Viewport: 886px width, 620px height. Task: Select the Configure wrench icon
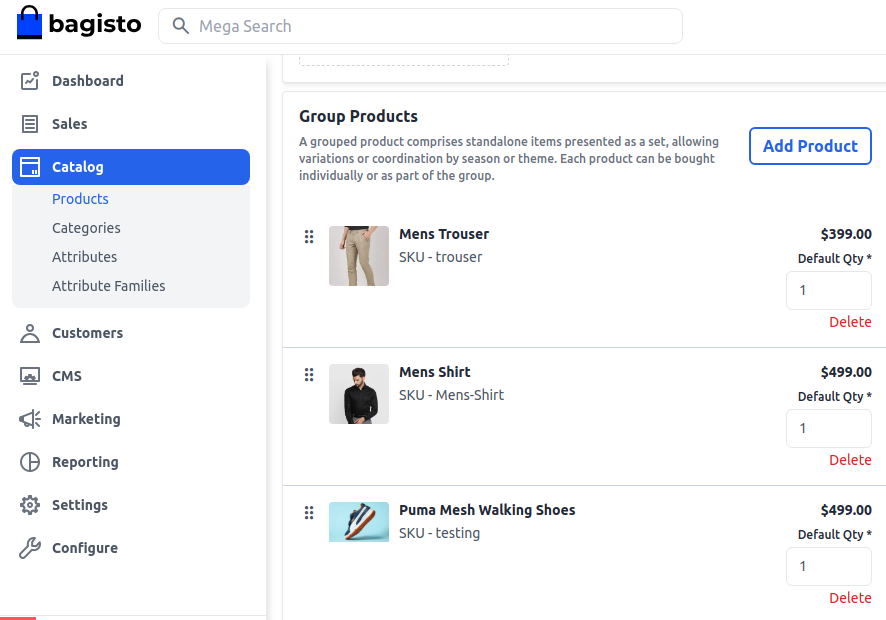(30, 548)
